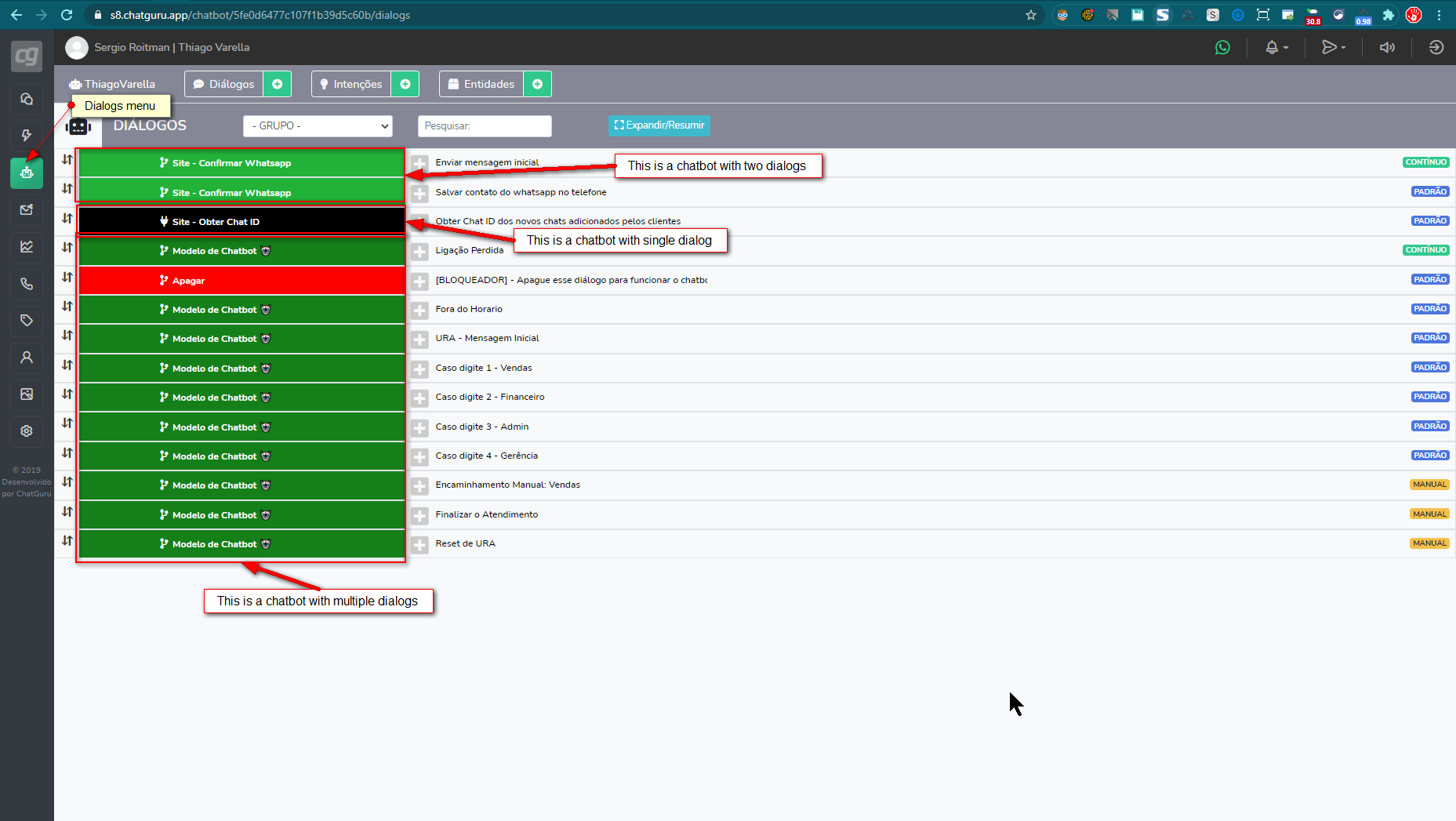Click the Expandir/Resumir button
The image size is (1456, 821).
pyautogui.click(x=659, y=125)
